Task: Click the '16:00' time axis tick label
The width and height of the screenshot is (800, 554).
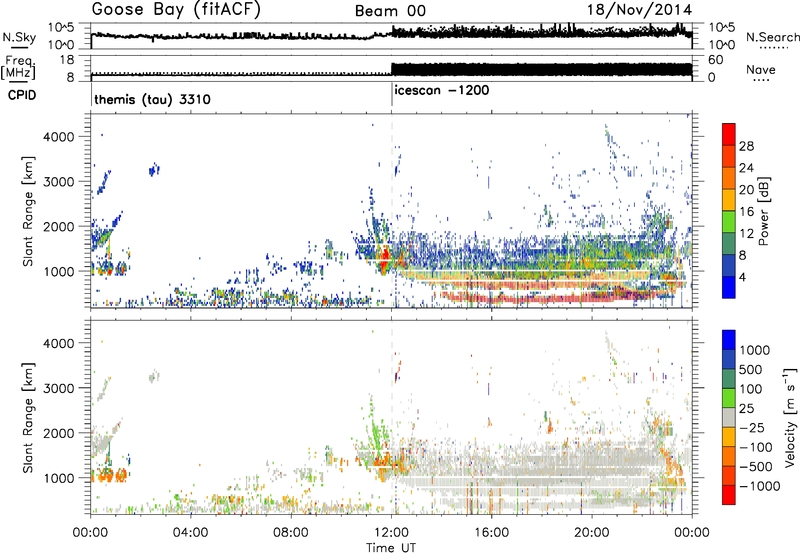Action: point(491,533)
